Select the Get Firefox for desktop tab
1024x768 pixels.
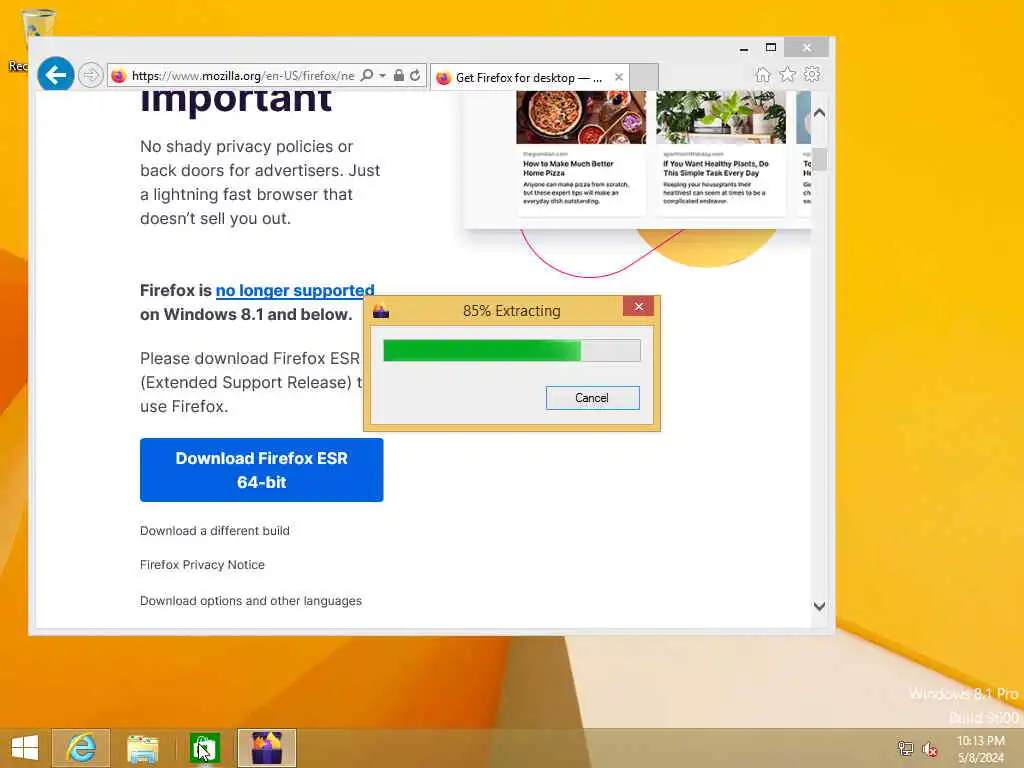pyautogui.click(x=528, y=78)
